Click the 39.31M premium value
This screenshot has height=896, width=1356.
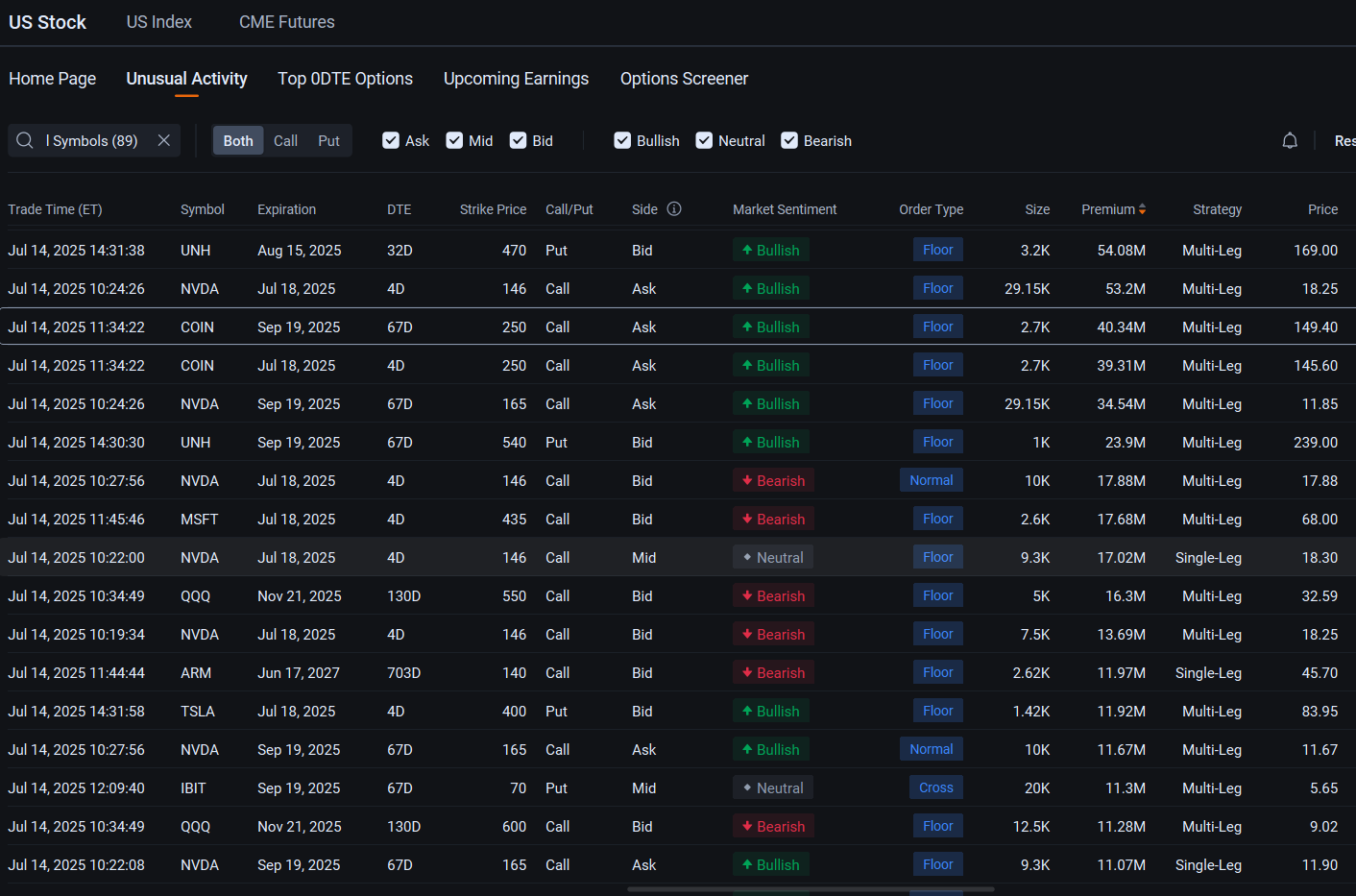1121,366
